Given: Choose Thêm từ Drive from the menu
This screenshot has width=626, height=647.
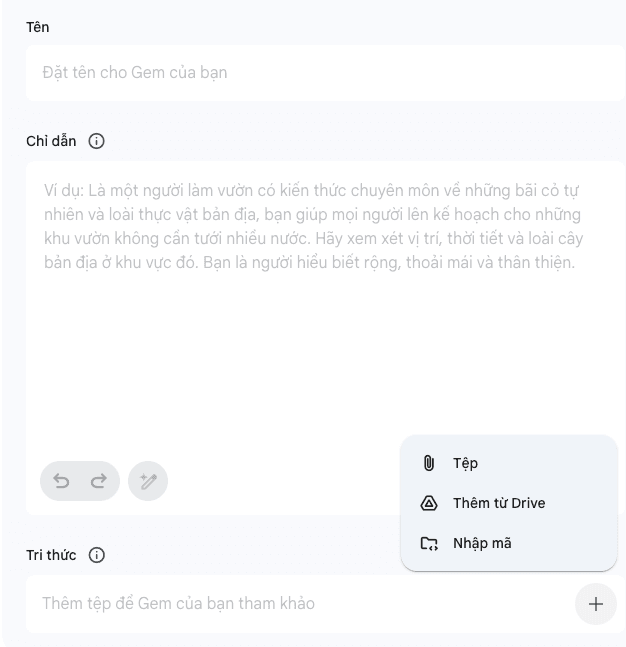Looking at the screenshot, I should click(x=498, y=503).
